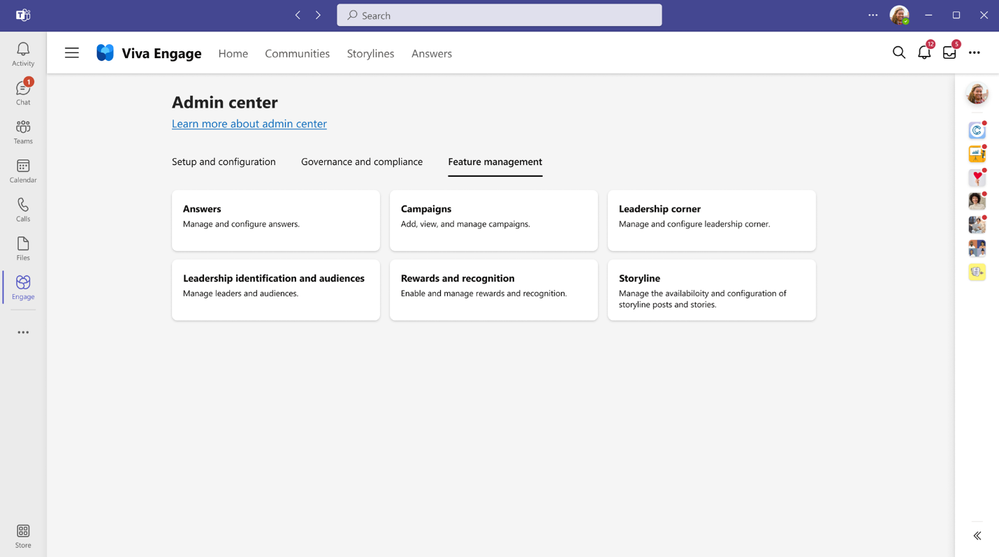This screenshot has height=557, width=999.
Task: Show more apps via sidebar ellipsis
Action: 23,332
